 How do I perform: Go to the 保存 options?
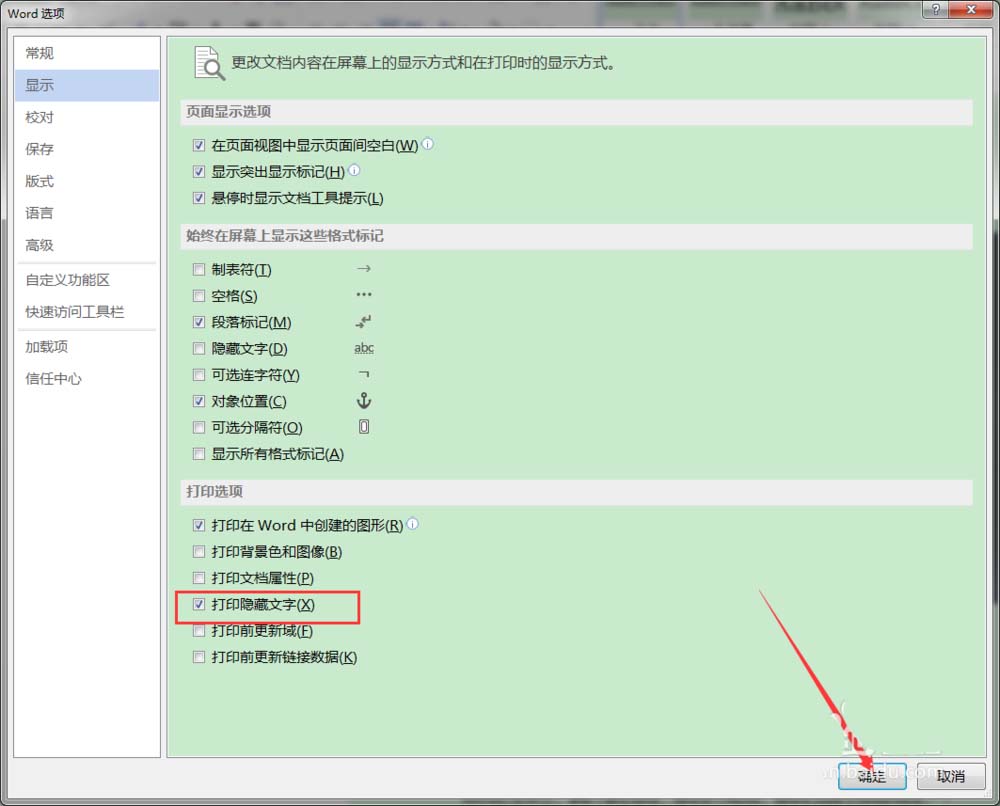[x=87, y=149]
